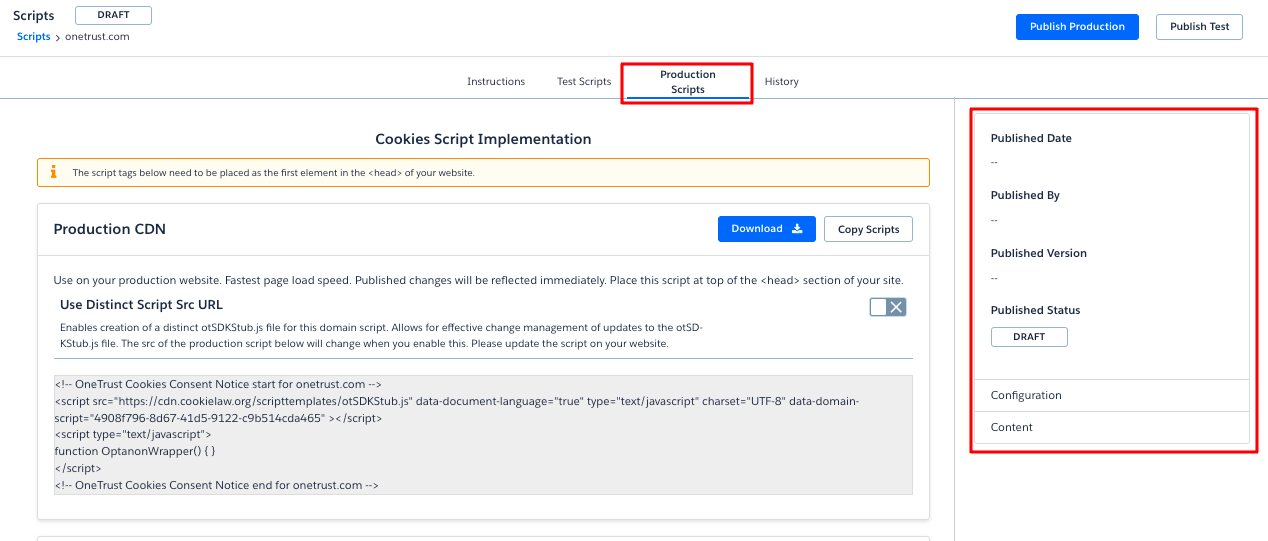Open the History tab
Viewport: 1268px width, 541px height.
[x=781, y=82]
